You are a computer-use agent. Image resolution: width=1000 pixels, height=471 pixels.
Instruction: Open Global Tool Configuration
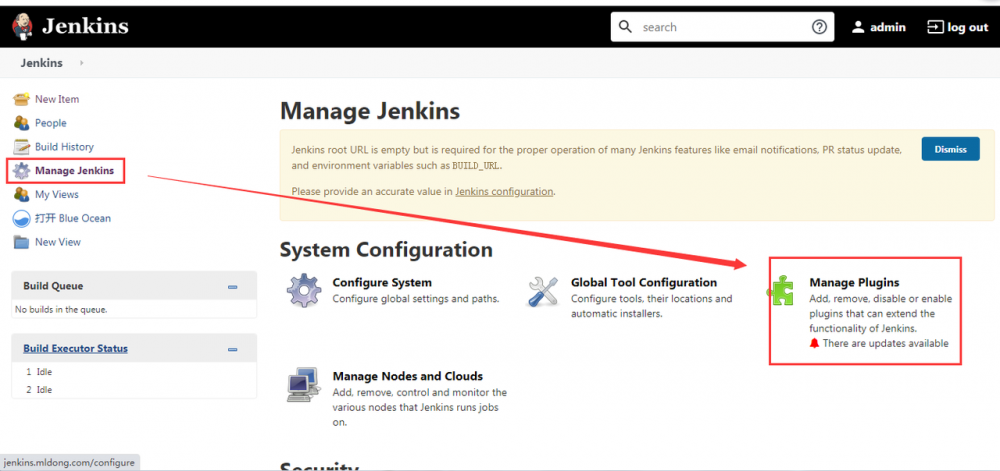643,282
